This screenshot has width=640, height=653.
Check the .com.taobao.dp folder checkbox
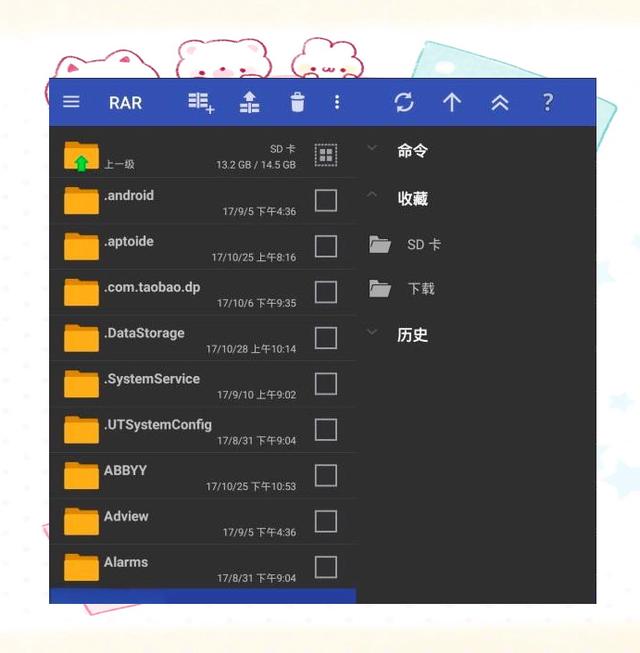(x=326, y=292)
